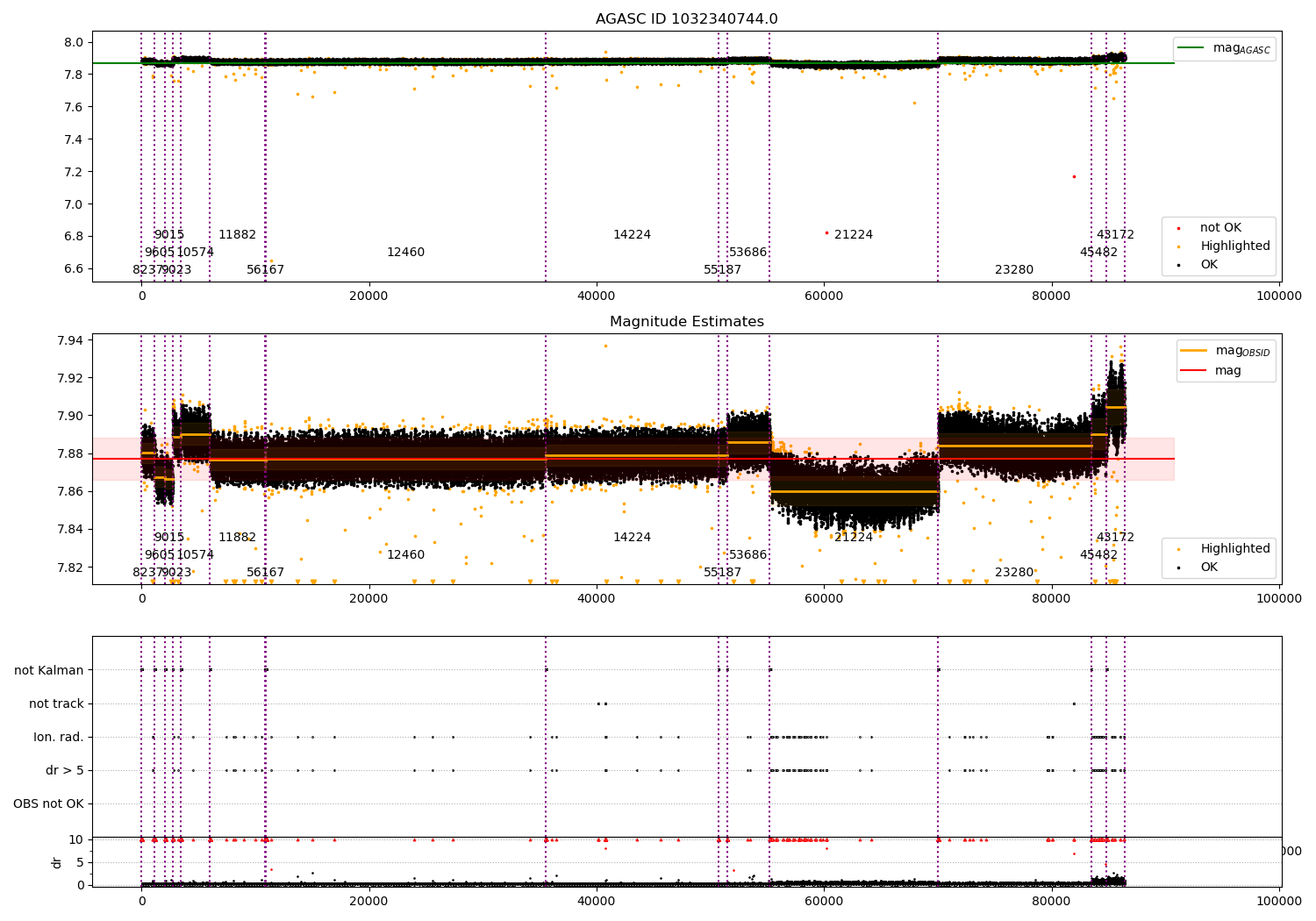The image size is (1316, 921).
Task: Click obsid label 14224 in top plot
Action: coord(632,235)
